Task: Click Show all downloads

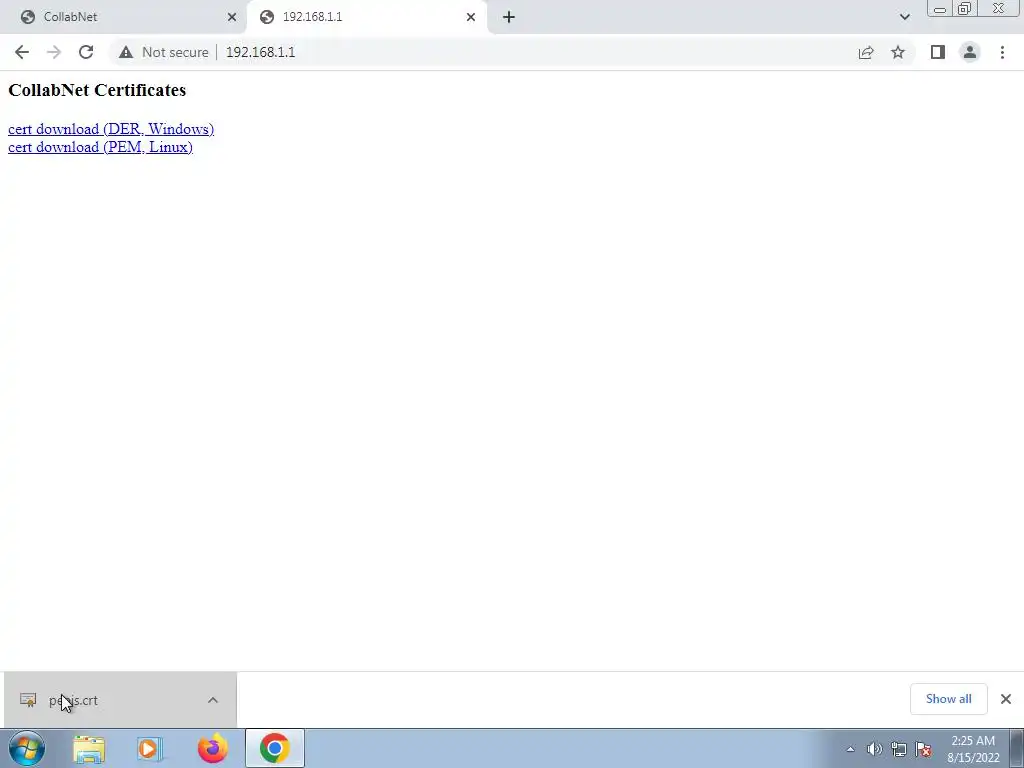Action: [948, 699]
